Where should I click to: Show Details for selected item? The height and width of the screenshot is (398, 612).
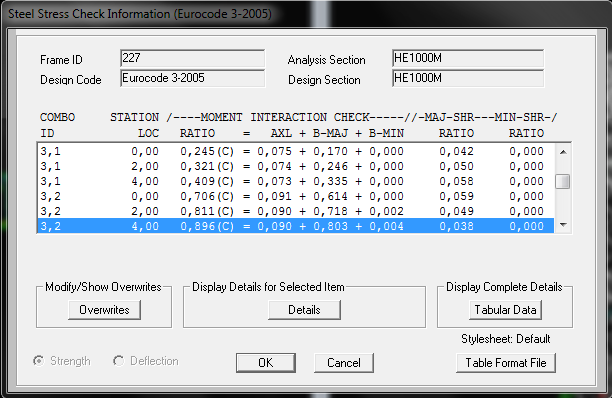coord(304,310)
